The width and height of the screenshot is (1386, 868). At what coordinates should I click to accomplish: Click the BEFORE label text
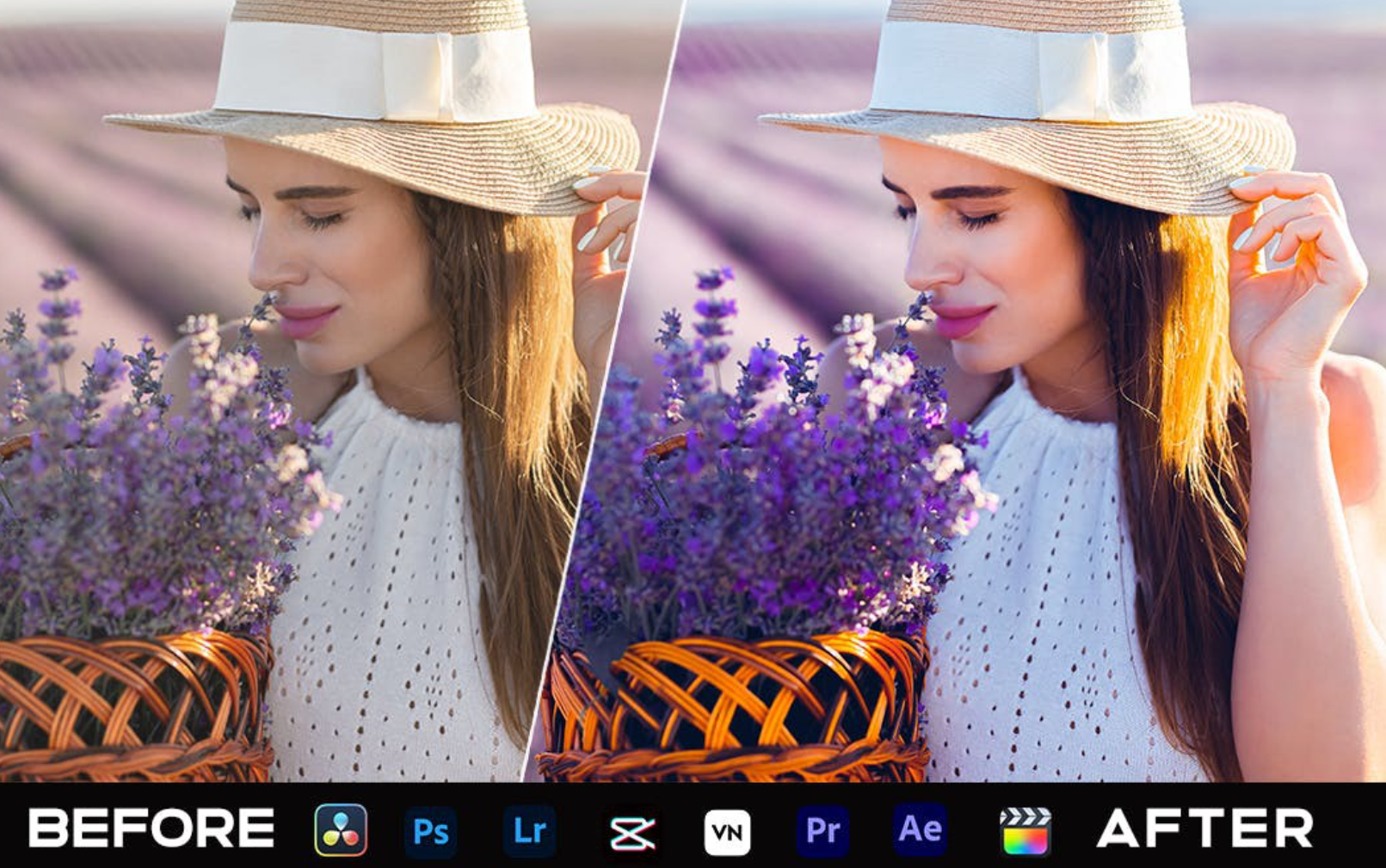(151, 828)
